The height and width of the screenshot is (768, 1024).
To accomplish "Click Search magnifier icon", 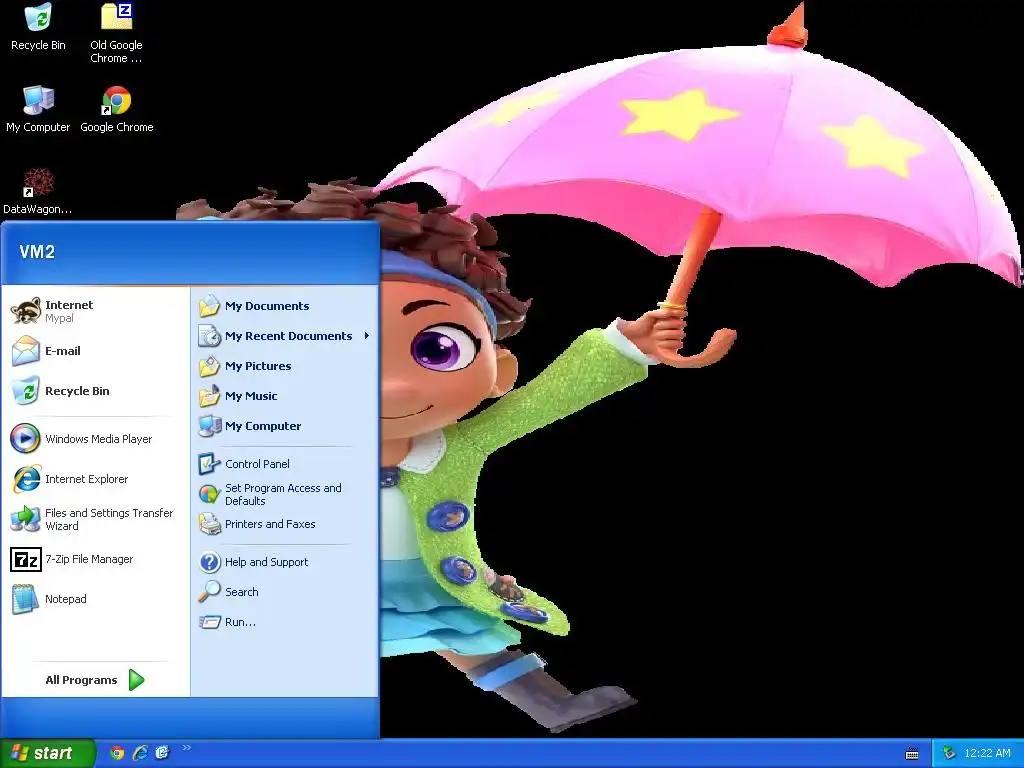I will [x=210, y=592].
